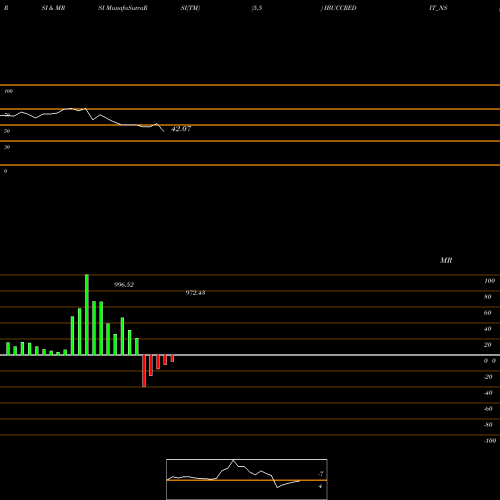Click the RSI axis label 100
Image resolution: width=500 pixels, height=500 pixels.
click(8, 91)
